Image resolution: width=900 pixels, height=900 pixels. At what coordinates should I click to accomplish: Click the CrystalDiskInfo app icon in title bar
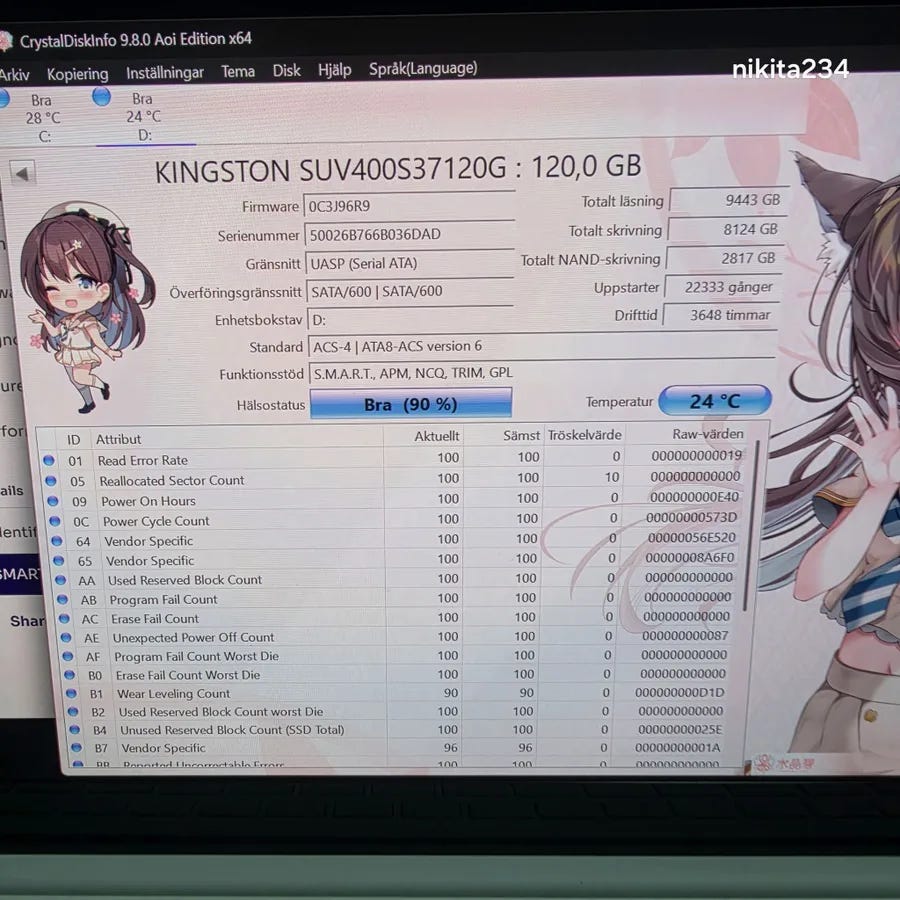coord(6,41)
